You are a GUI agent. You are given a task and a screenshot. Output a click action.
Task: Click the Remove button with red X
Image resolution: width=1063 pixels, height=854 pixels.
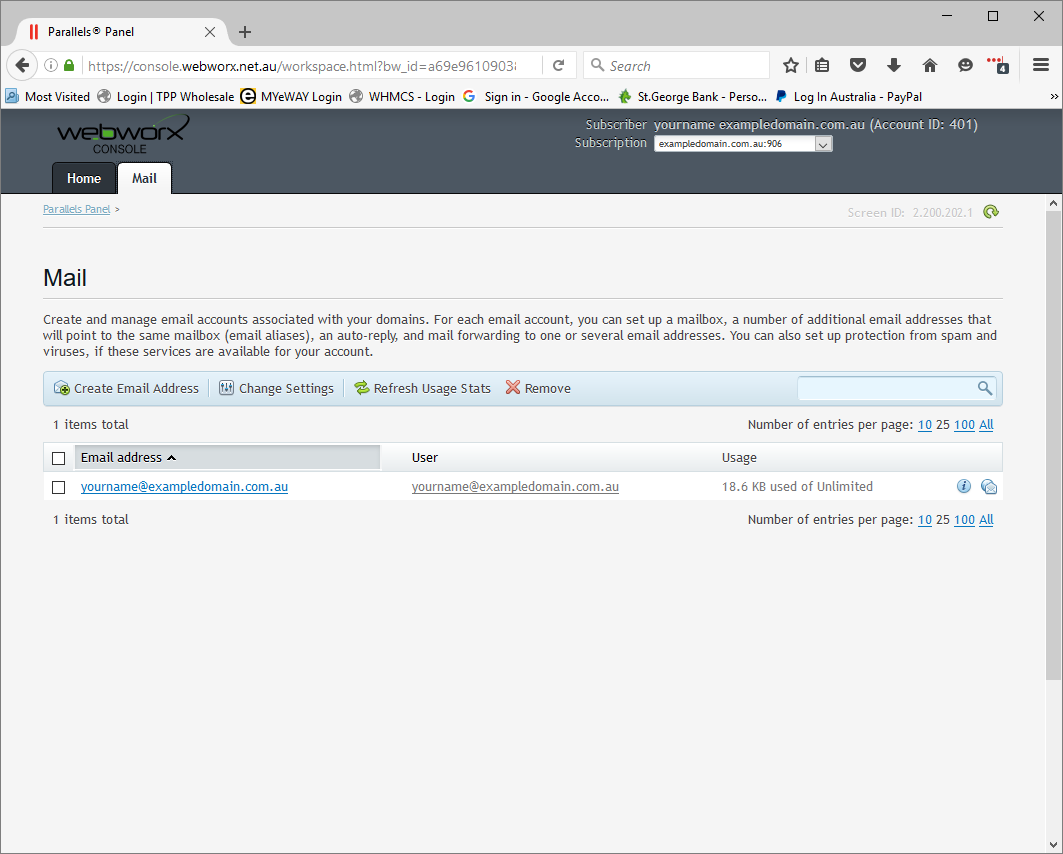click(x=538, y=388)
